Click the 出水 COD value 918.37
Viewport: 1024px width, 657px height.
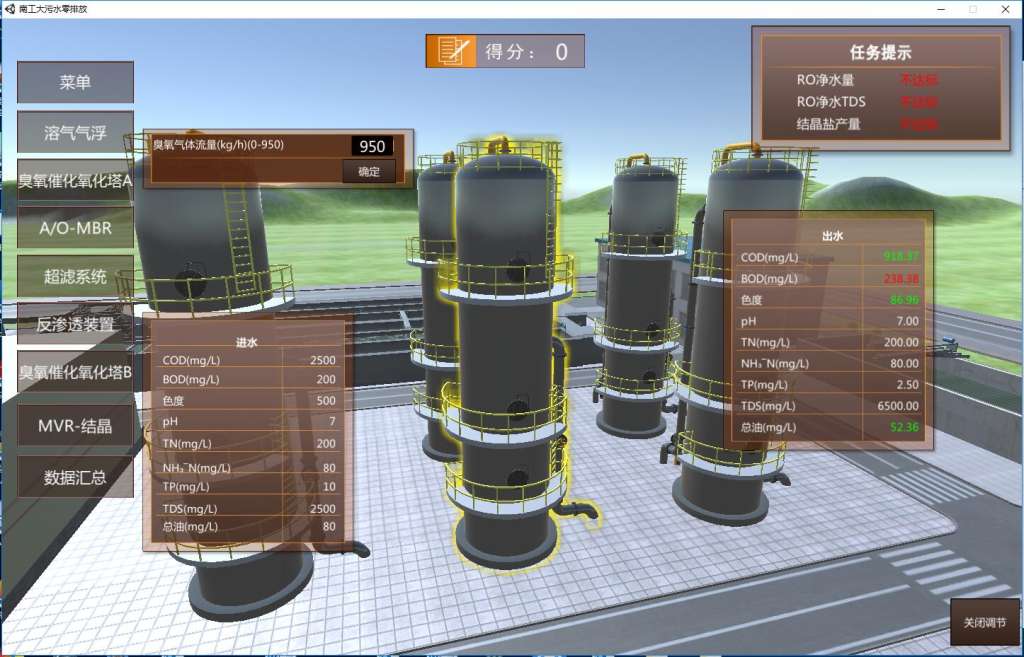pyautogui.click(x=901, y=257)
